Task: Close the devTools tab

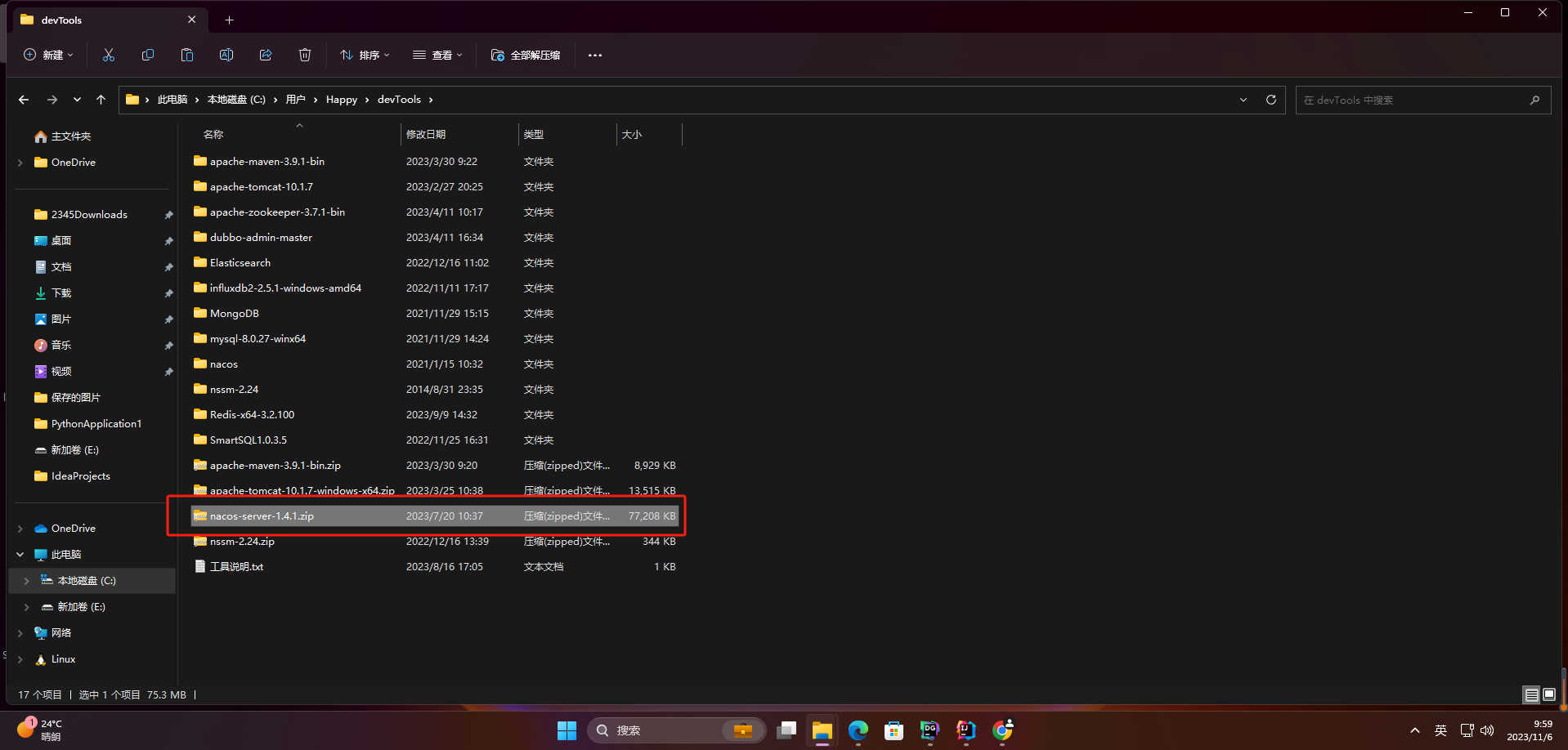Action: [x=192, y=20]
